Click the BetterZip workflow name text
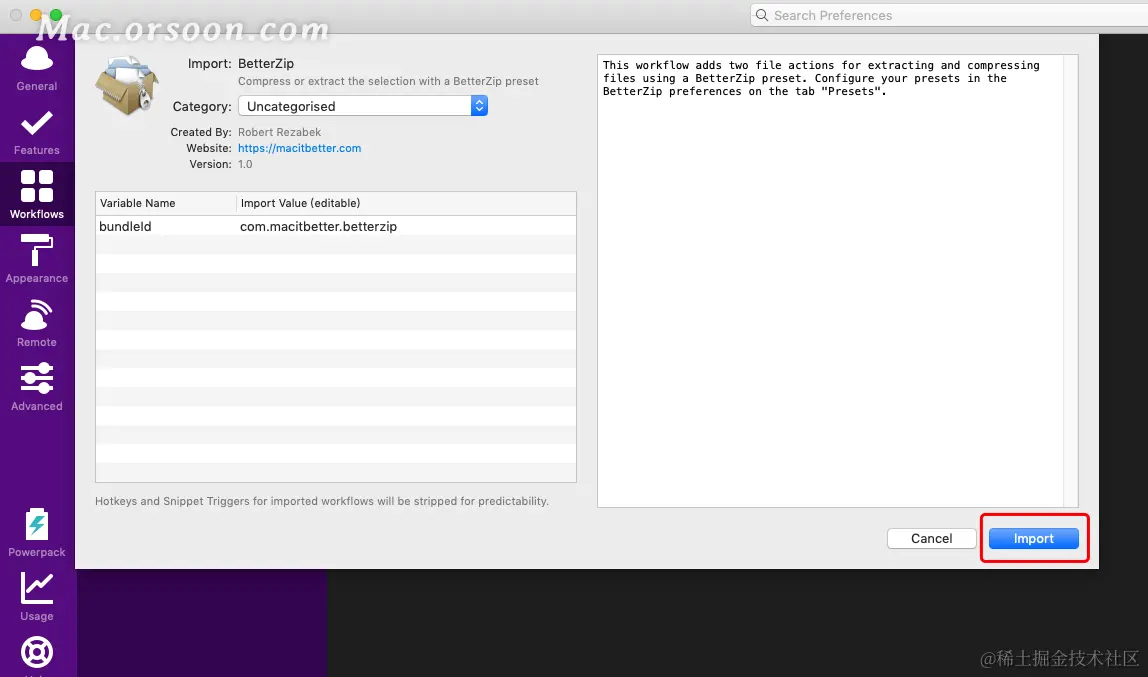The image size is (1148, 677). tap(266, 64)
